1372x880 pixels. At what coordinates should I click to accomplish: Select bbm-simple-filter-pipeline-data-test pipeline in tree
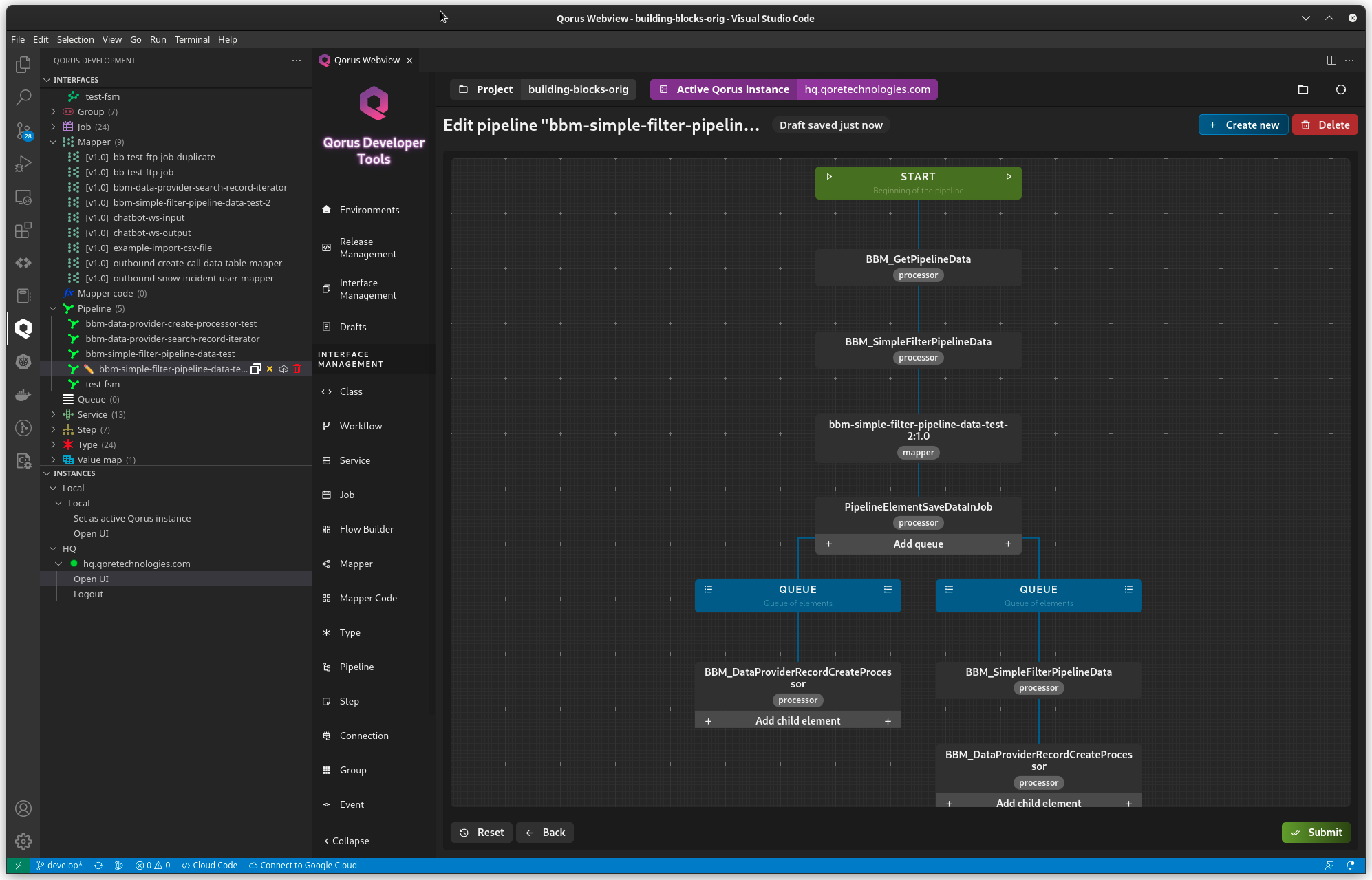pyautogui.click(x=160, y=354)
